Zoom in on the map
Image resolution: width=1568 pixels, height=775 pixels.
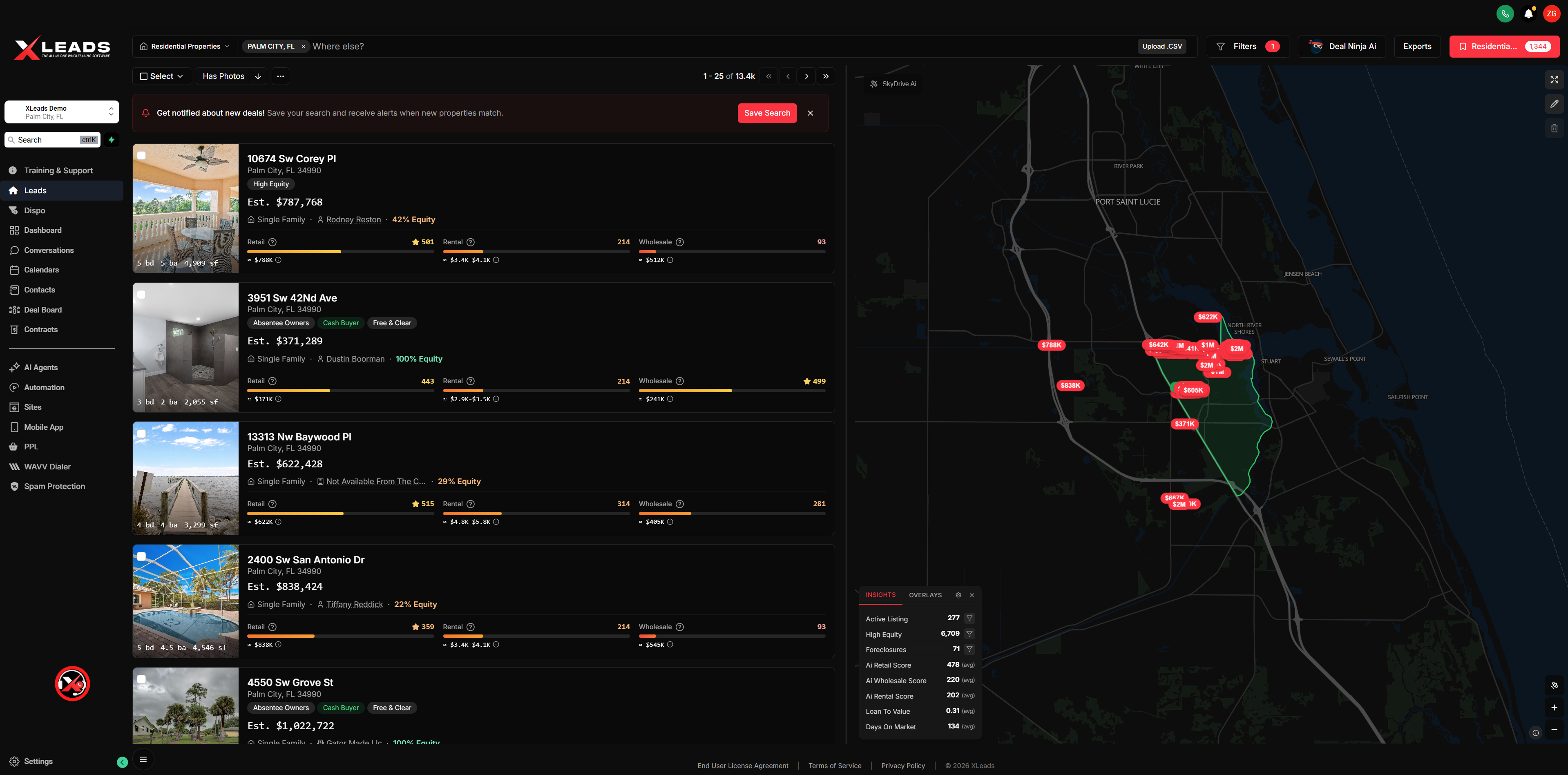(1554, 708)
